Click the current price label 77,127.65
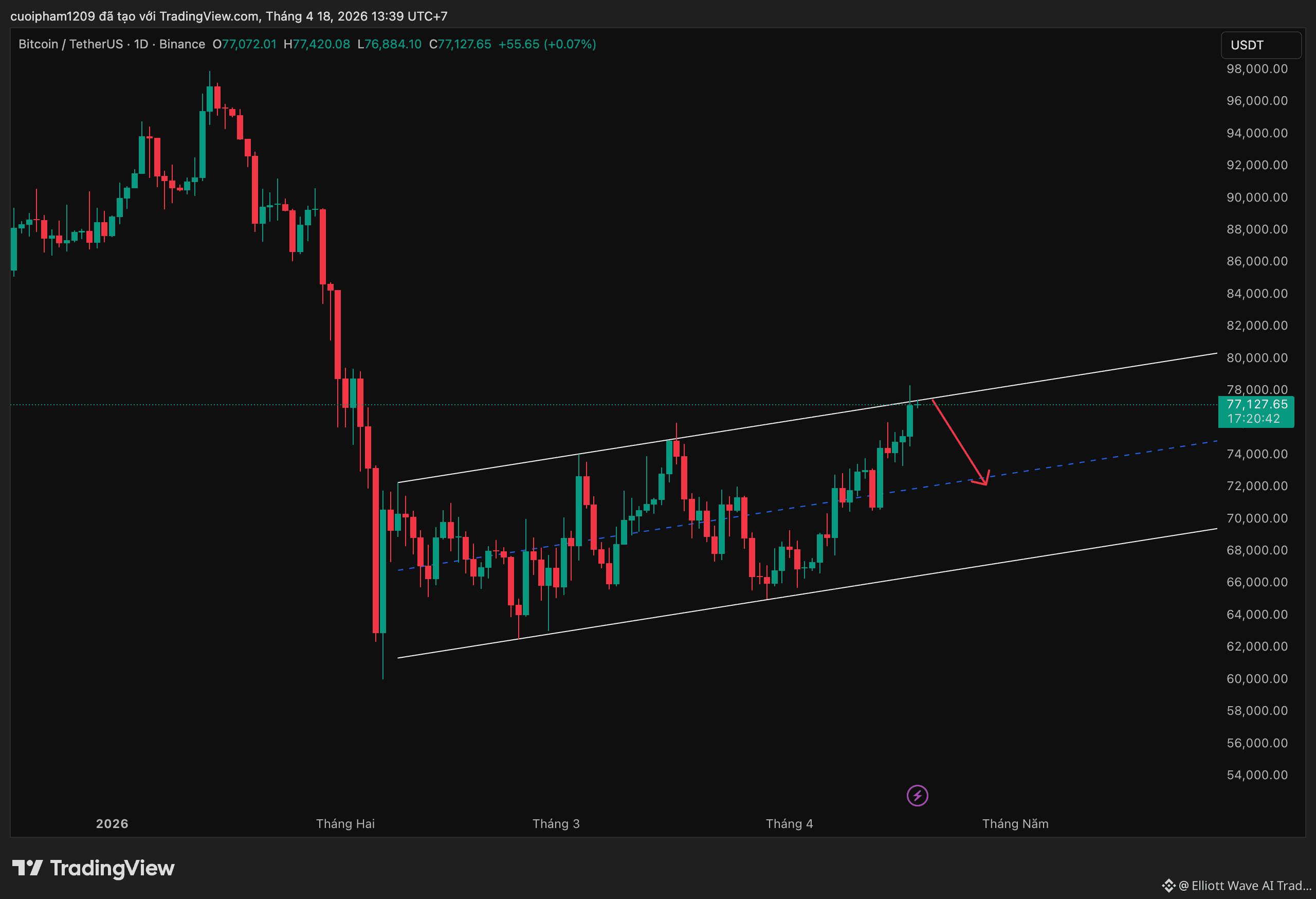 [x=1256, y=404]
